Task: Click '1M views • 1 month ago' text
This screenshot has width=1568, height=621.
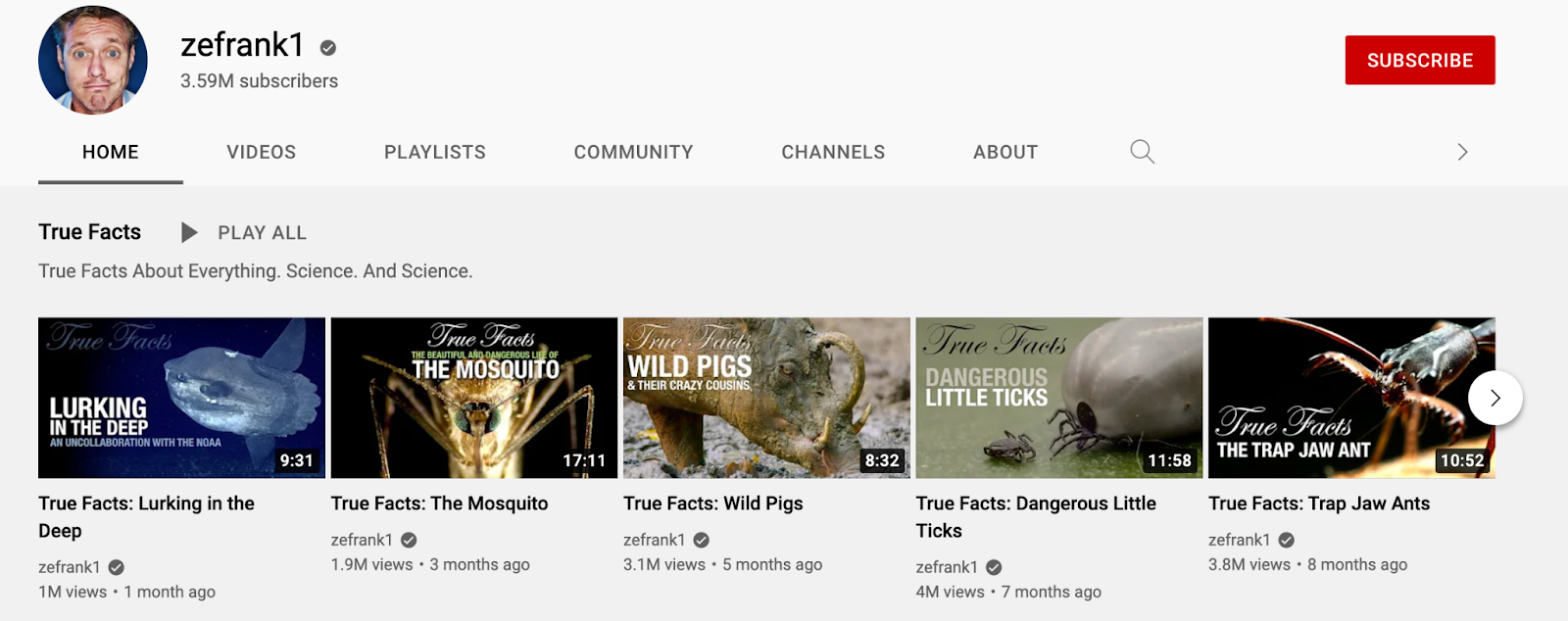Action: click(127, 592)
